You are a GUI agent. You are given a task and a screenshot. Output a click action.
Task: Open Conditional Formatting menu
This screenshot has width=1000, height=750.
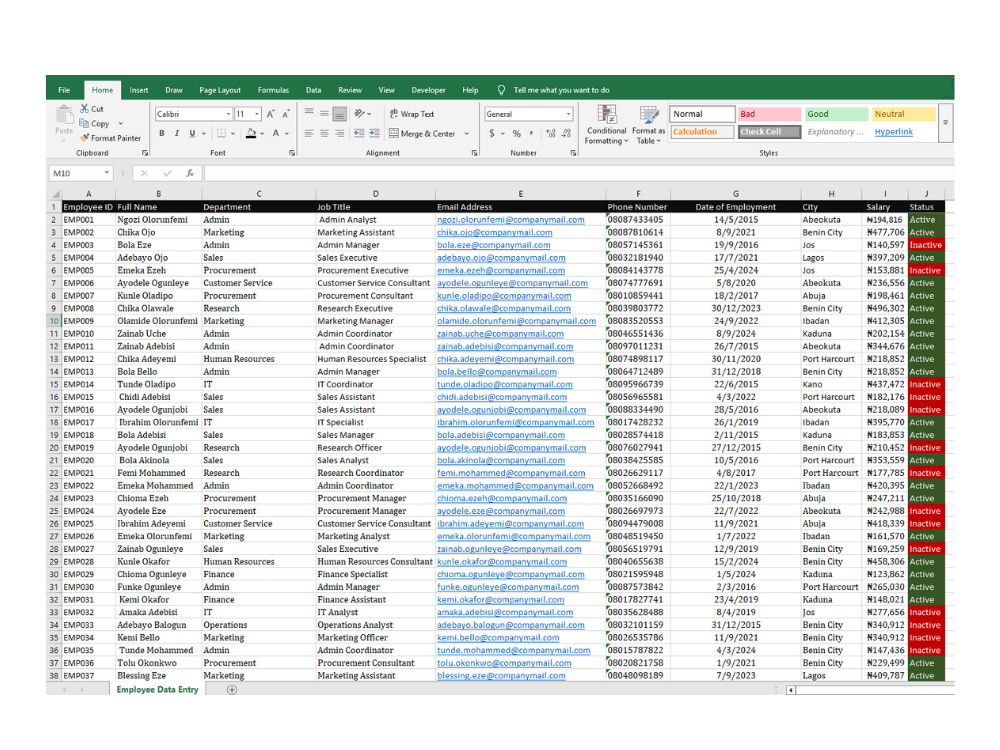607,125
